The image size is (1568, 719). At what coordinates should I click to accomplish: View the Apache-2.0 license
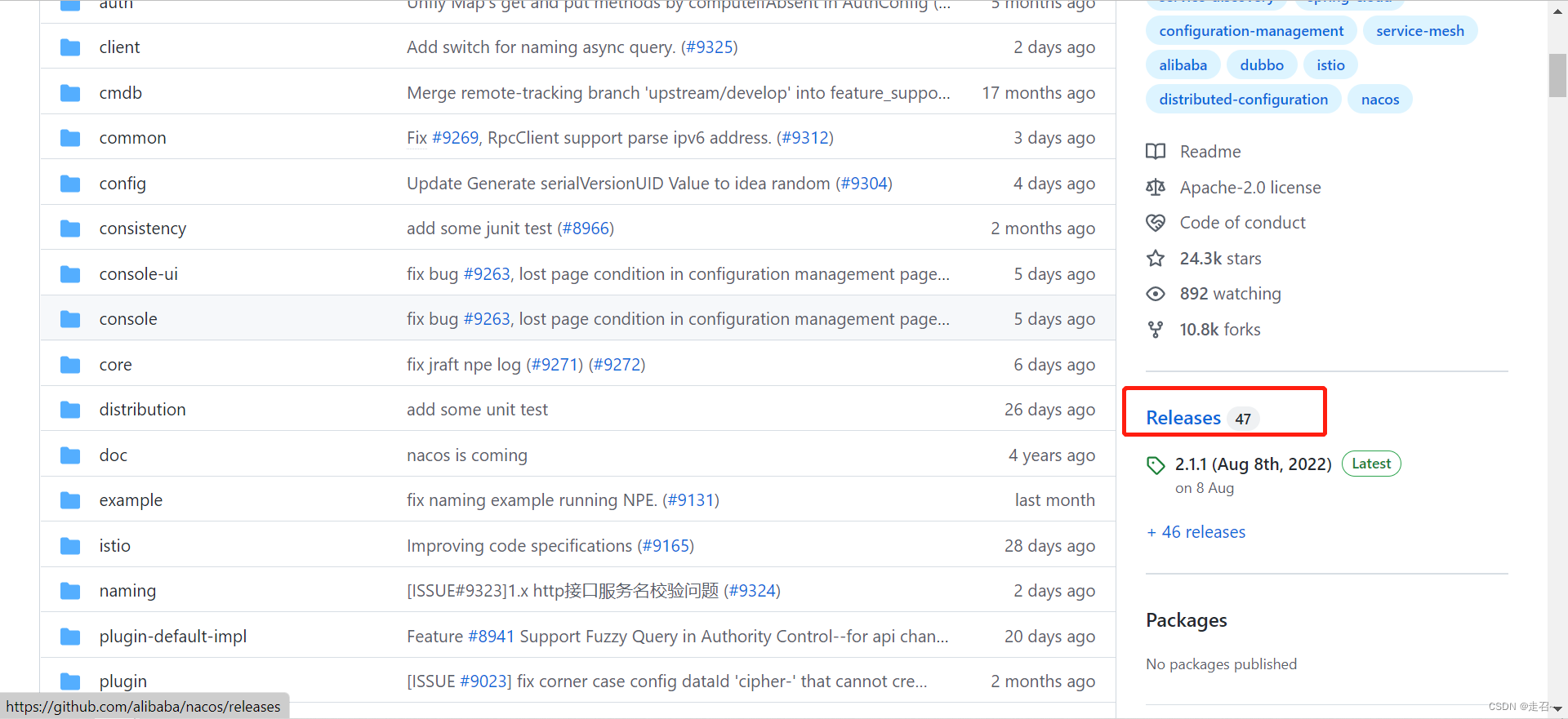(1250, 188)
